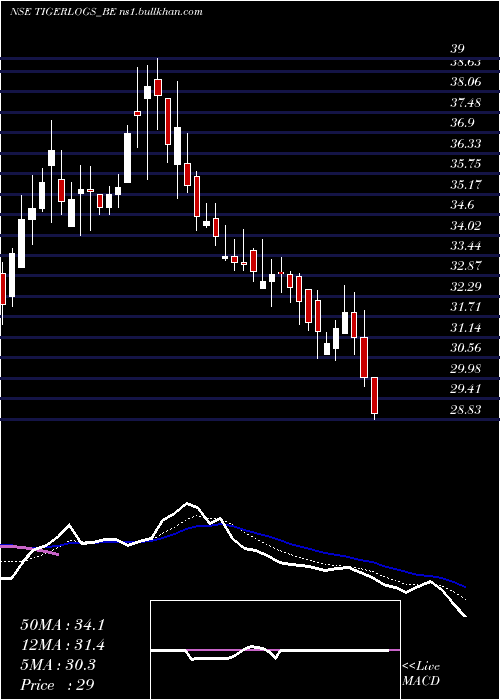Click price axis label 34.6
This screenshot has height=700, width=500.
click(462, 205)
